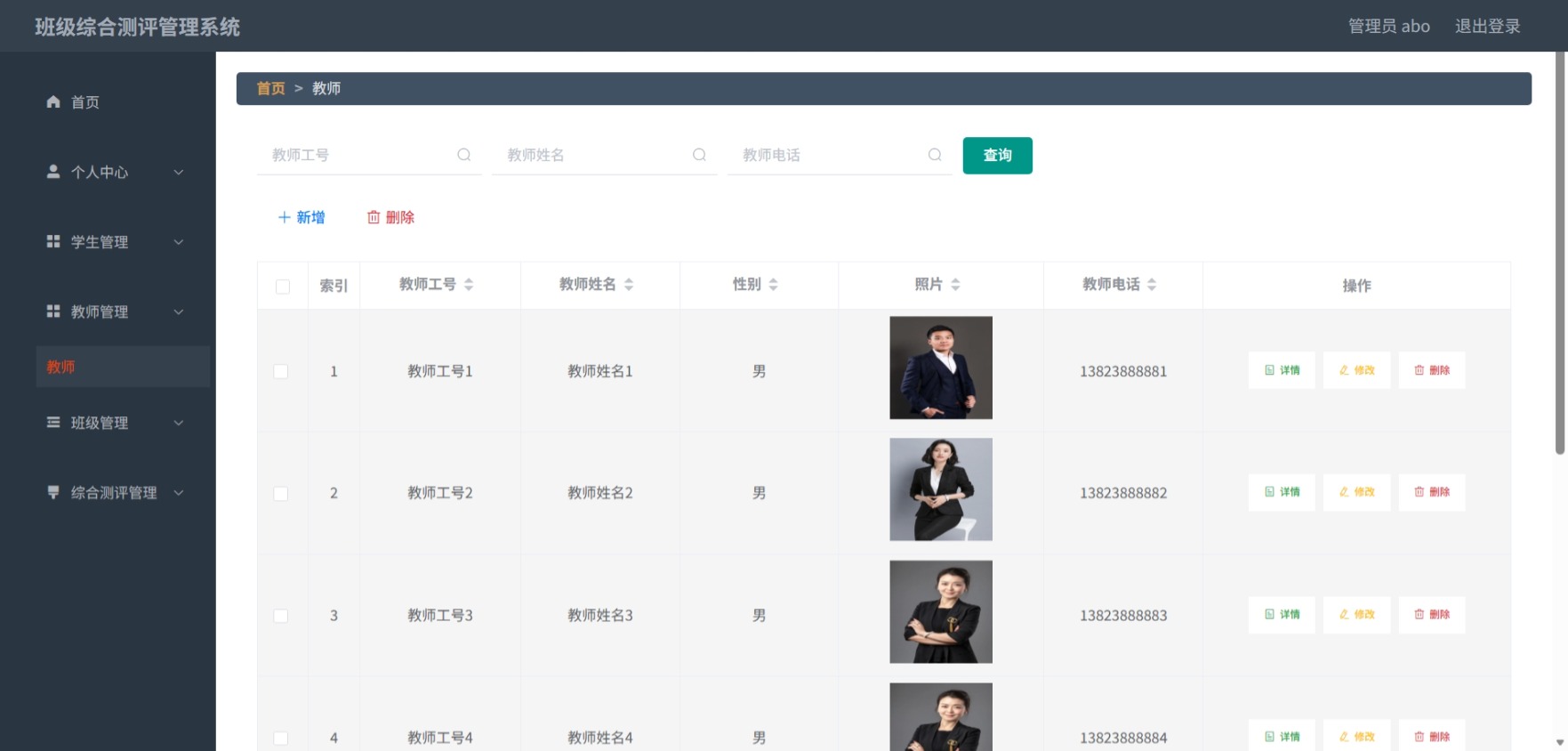Click the 班级综合测评管理系统 title

[138, 27]
